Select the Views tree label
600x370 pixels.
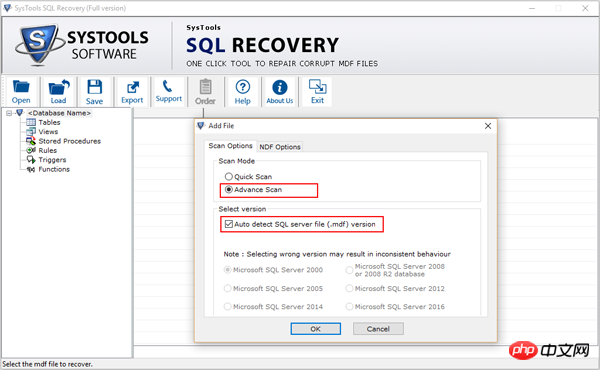48,132
